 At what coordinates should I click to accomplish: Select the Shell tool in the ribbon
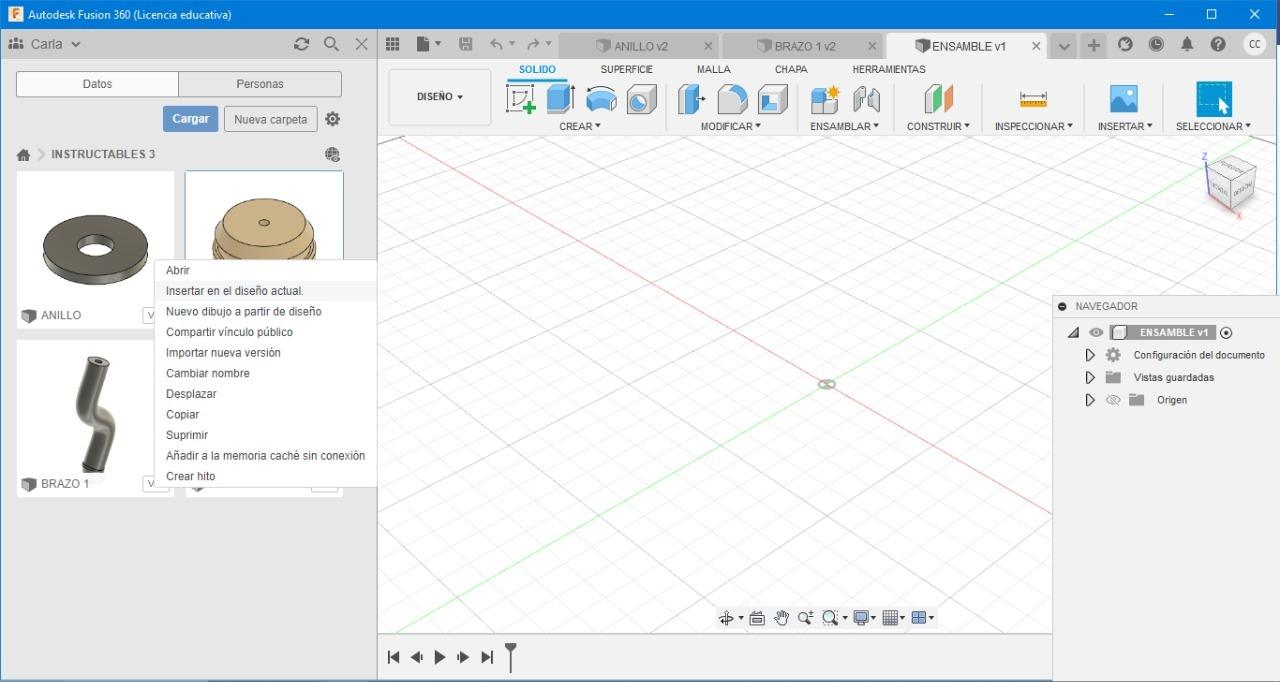point(773,99)
